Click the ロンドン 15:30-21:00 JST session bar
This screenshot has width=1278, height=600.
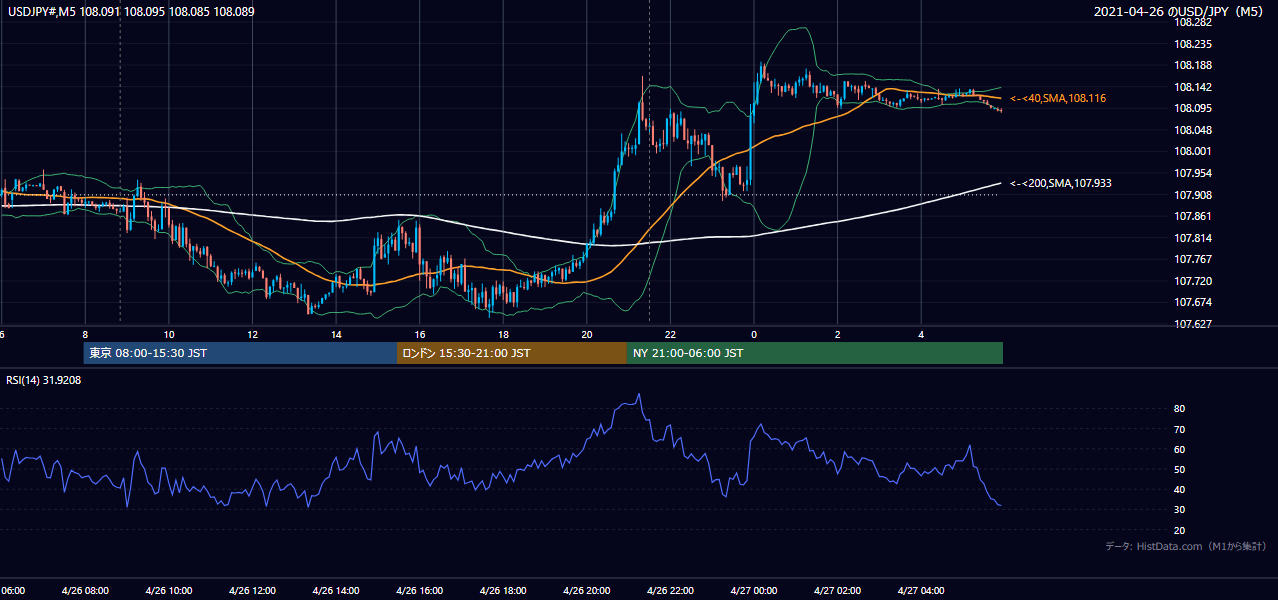[x=512, y=353]
